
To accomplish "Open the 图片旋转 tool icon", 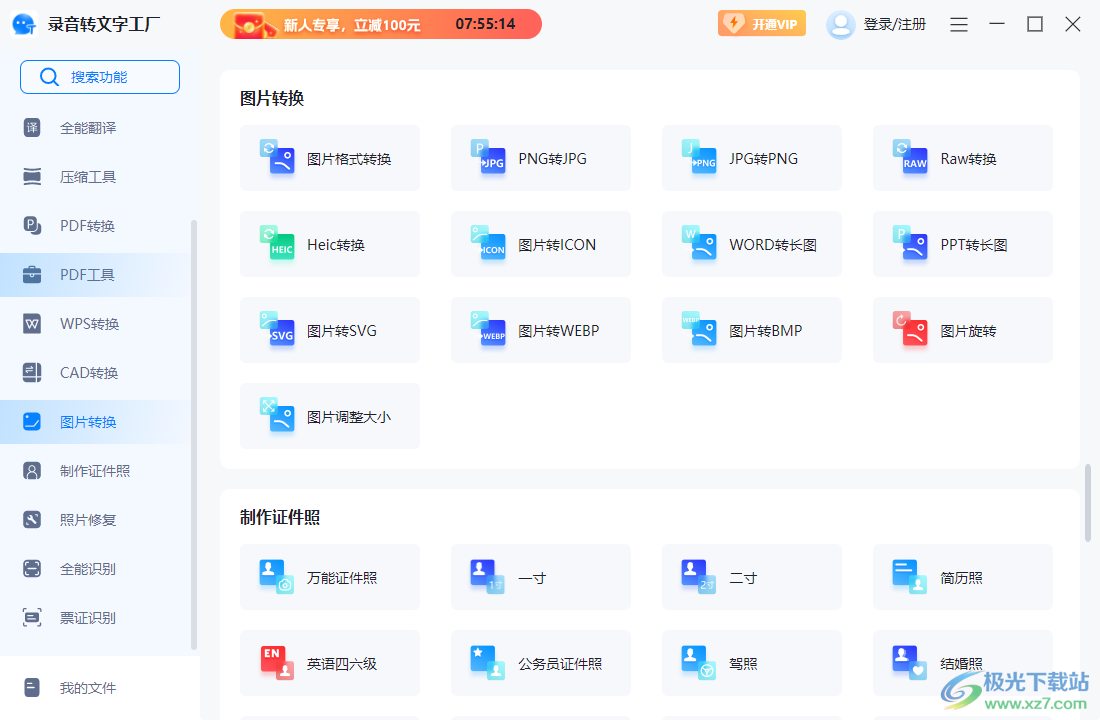I will [911, 330].
